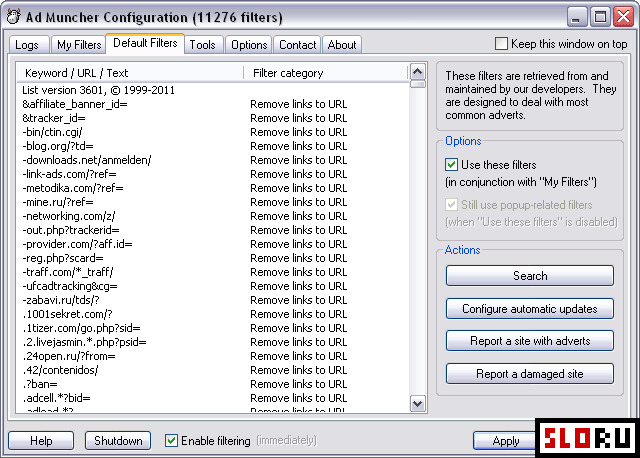Toggle Still use popup-related filters checkbox

coord(451,205)
